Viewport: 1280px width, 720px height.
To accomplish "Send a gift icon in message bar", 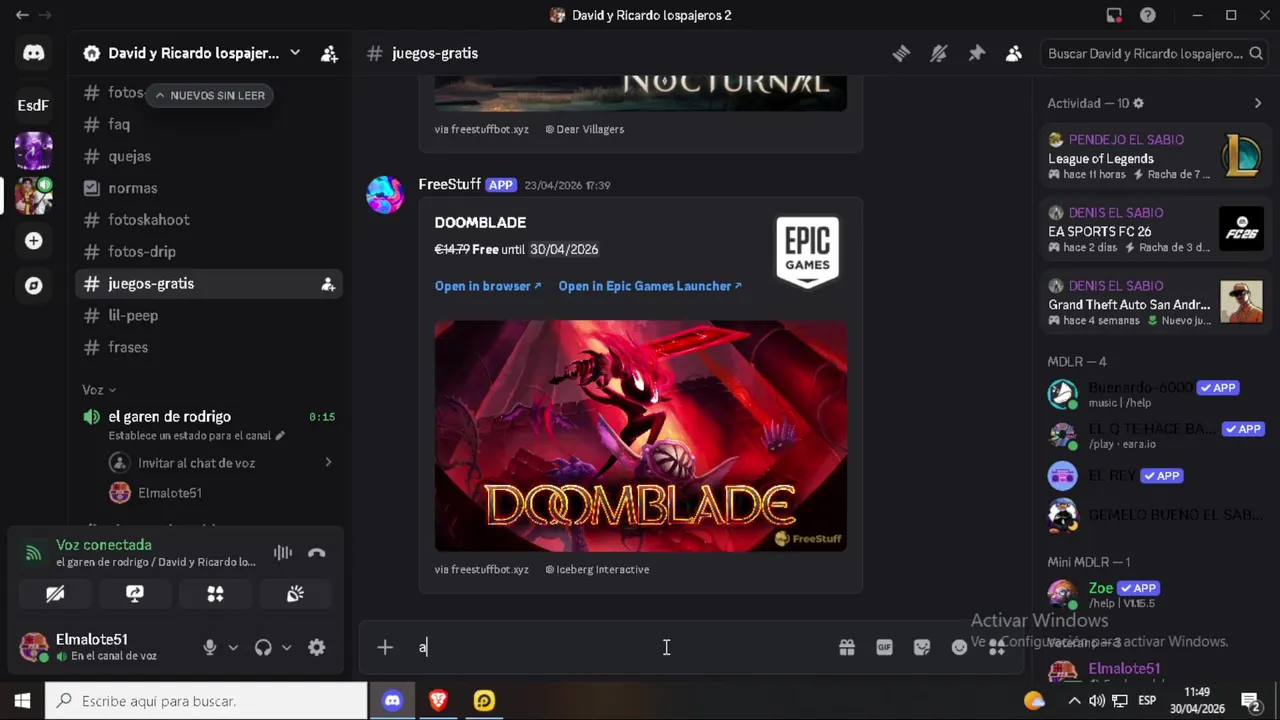I will click(847, 647).
